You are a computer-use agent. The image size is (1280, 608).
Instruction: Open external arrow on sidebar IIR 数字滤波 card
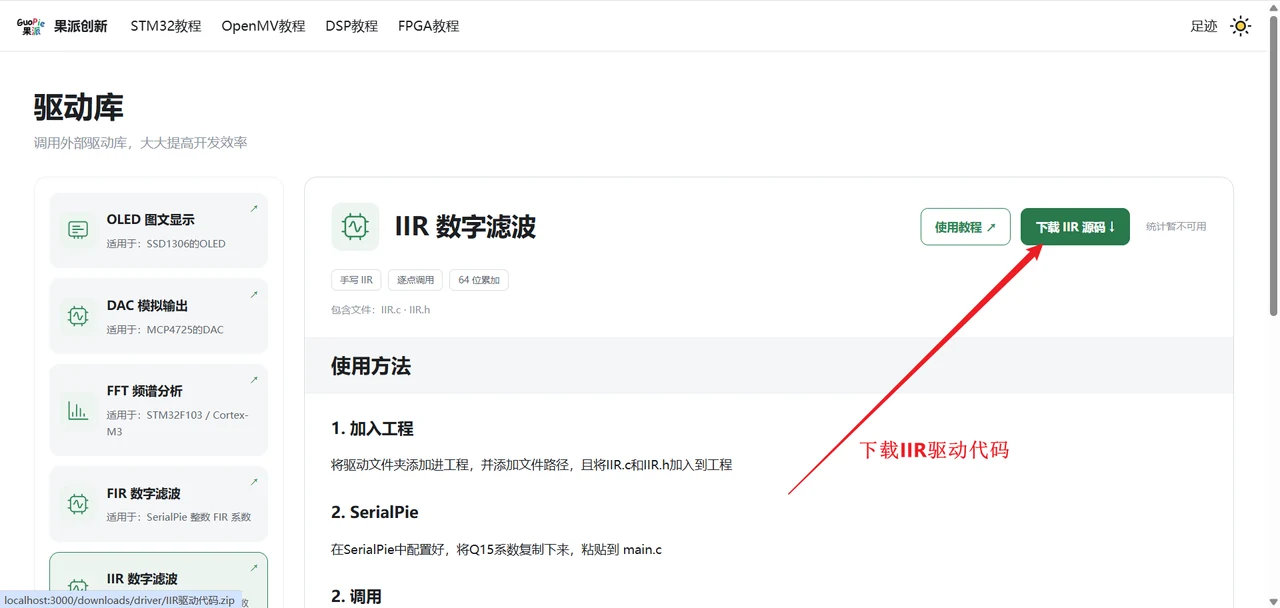click(254, 568)
